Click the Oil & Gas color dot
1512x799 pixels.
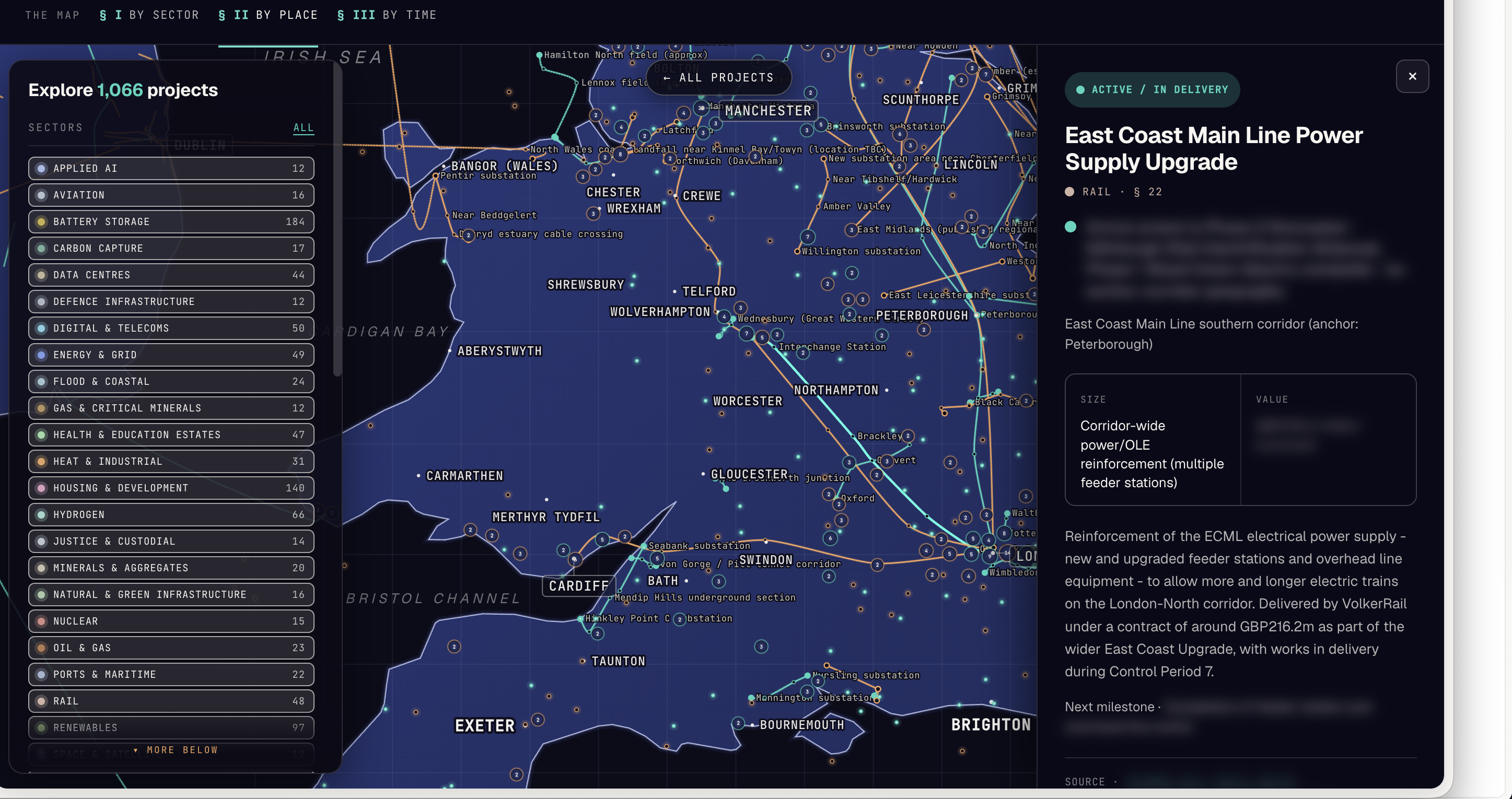41,648
